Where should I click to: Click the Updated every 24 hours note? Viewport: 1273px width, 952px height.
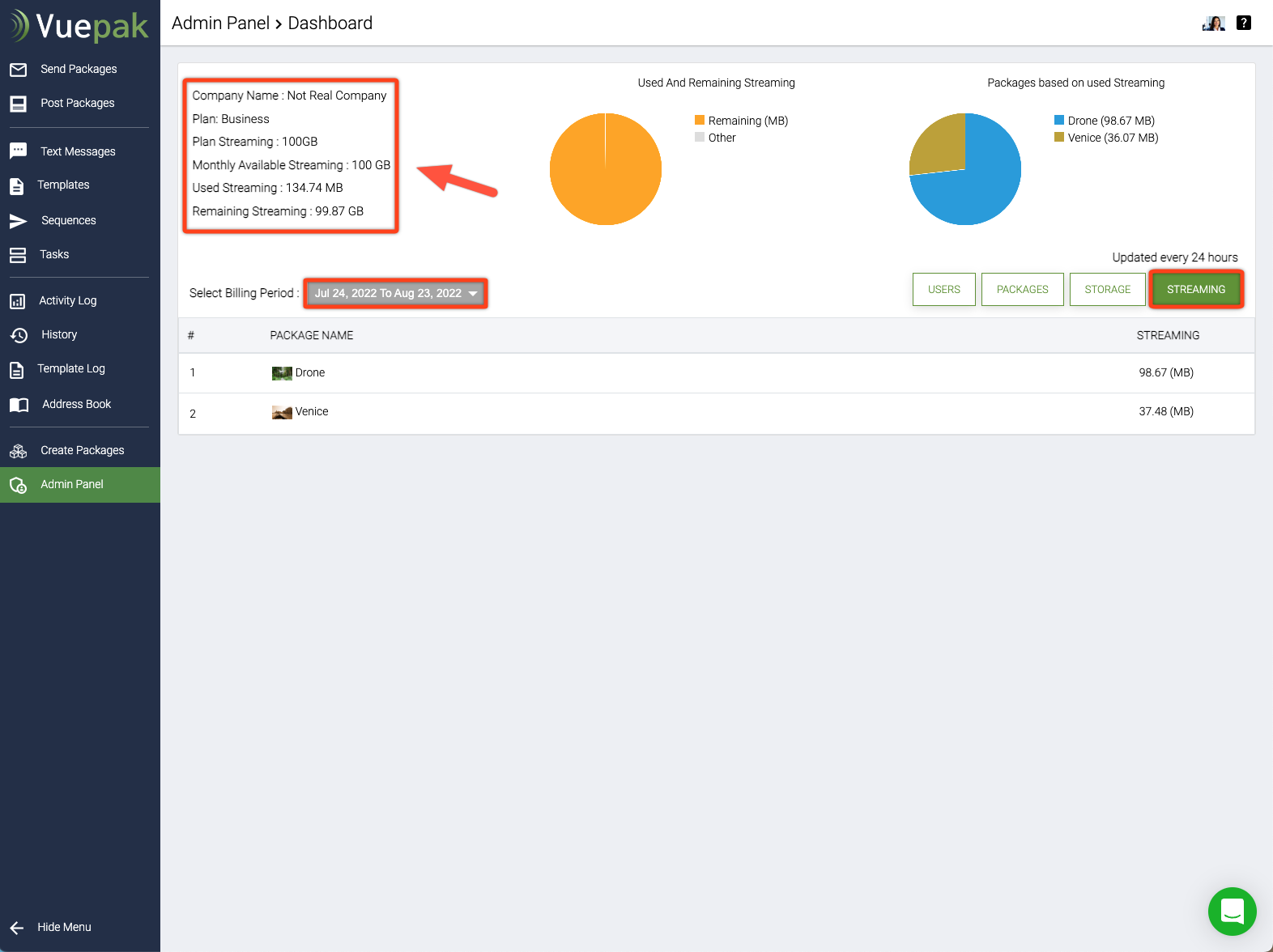pyautogui.click(x=1175, y=257)
